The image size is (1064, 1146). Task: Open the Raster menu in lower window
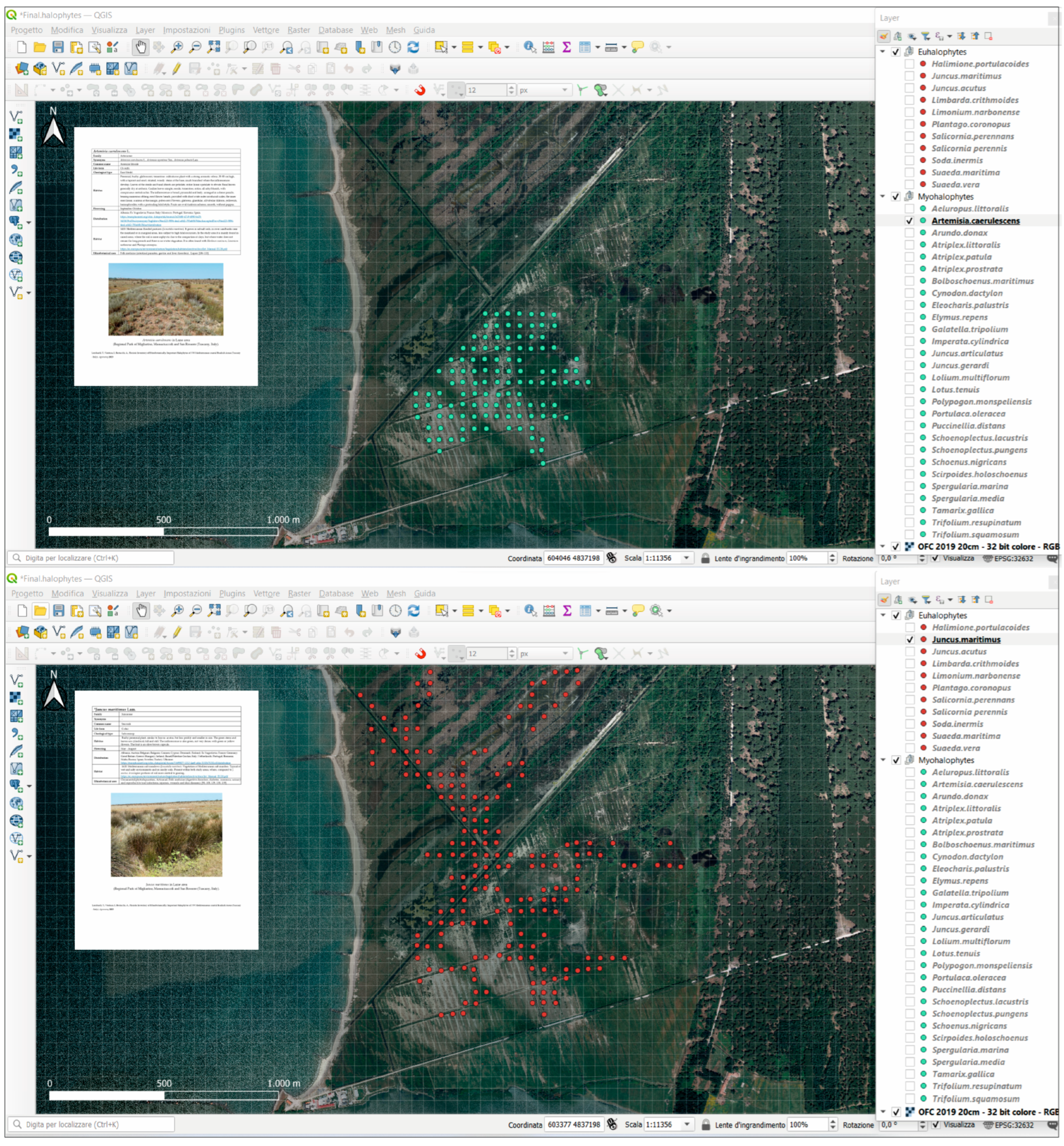299,594
